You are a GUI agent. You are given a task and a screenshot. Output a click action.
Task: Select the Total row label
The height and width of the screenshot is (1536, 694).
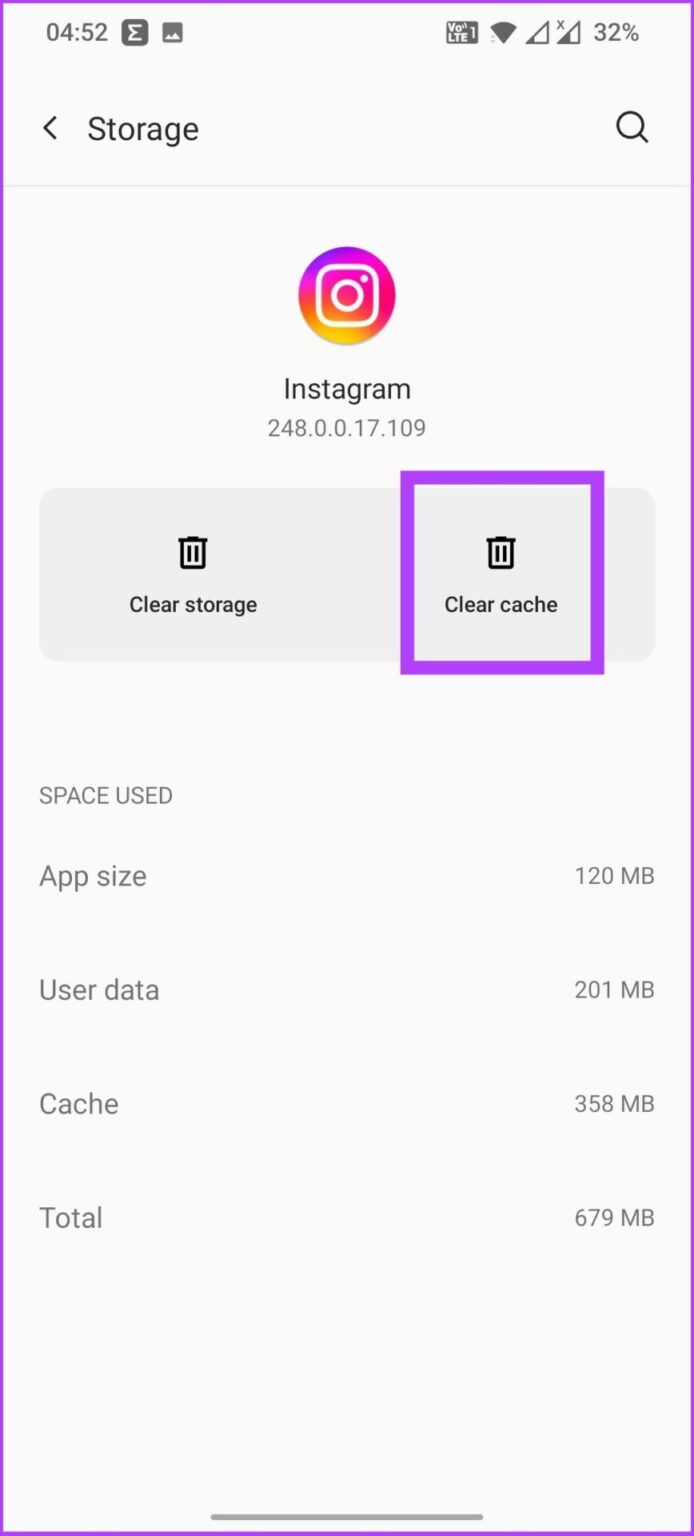click(71, 1218)
